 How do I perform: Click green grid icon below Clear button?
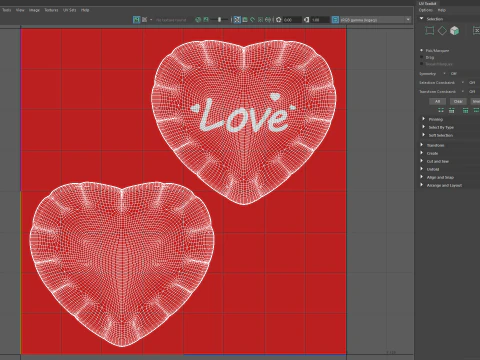coord(465,110)
